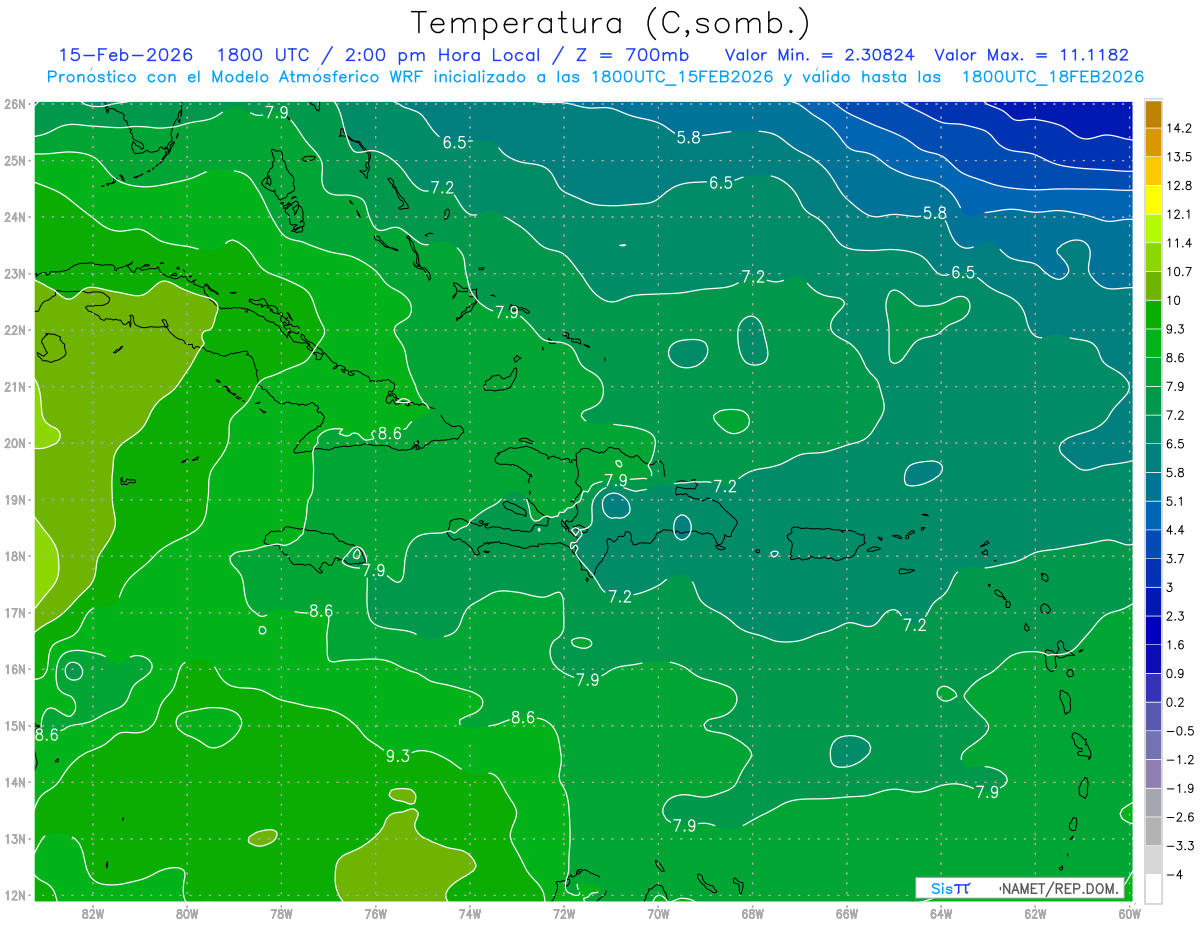Click the WRF model forecast description line
Image resolution: width=1200 pixels, height=927 pixels.
pyautogui.click(x=595, y=77)
